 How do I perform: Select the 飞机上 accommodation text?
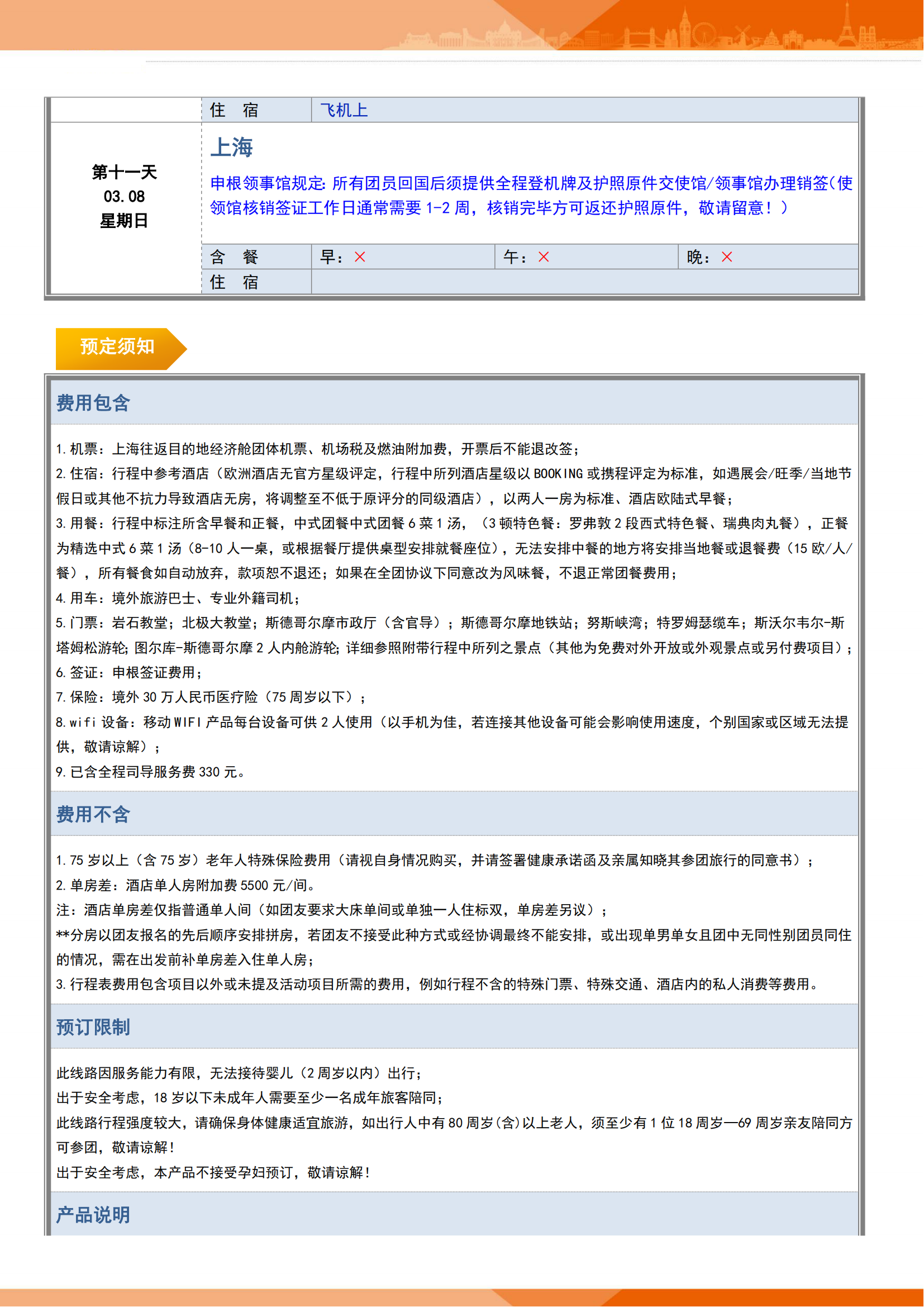point(344,110)
